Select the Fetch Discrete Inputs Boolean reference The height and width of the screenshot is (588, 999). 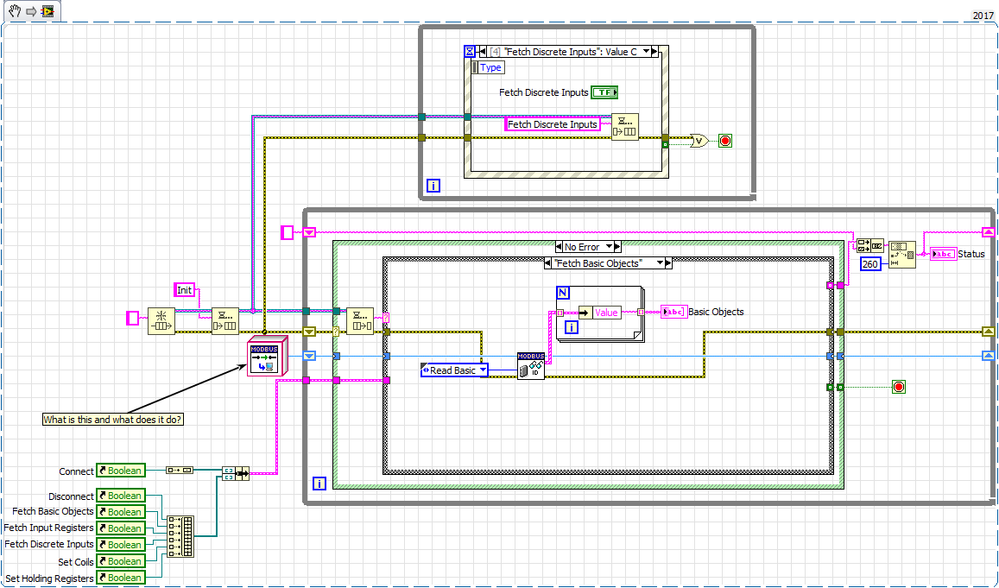click(121, 545)
